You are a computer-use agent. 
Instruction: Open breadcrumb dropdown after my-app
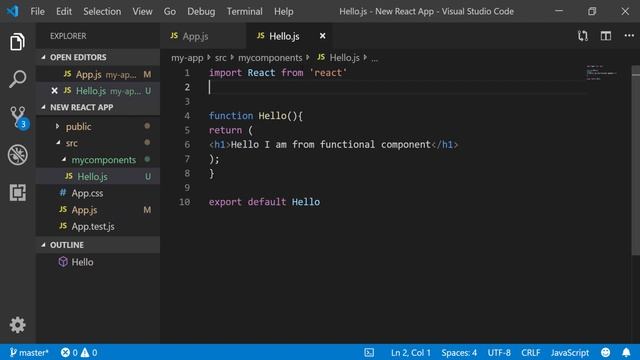click(x=209, y=58)
